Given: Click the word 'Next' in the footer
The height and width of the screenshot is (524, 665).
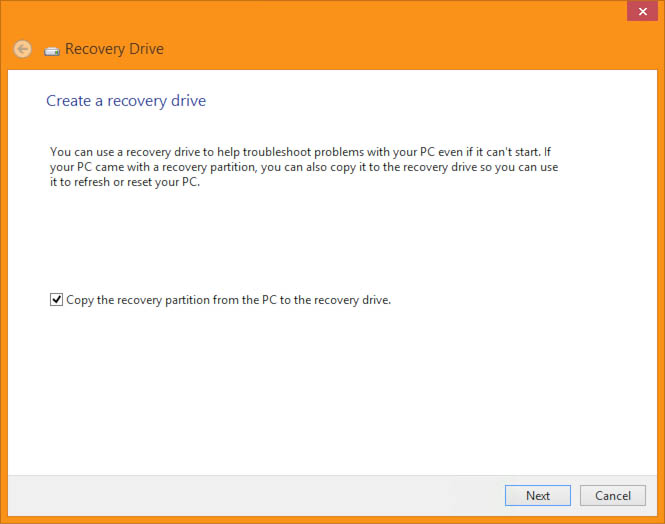Looking at the screenshot, I should 538,495.
